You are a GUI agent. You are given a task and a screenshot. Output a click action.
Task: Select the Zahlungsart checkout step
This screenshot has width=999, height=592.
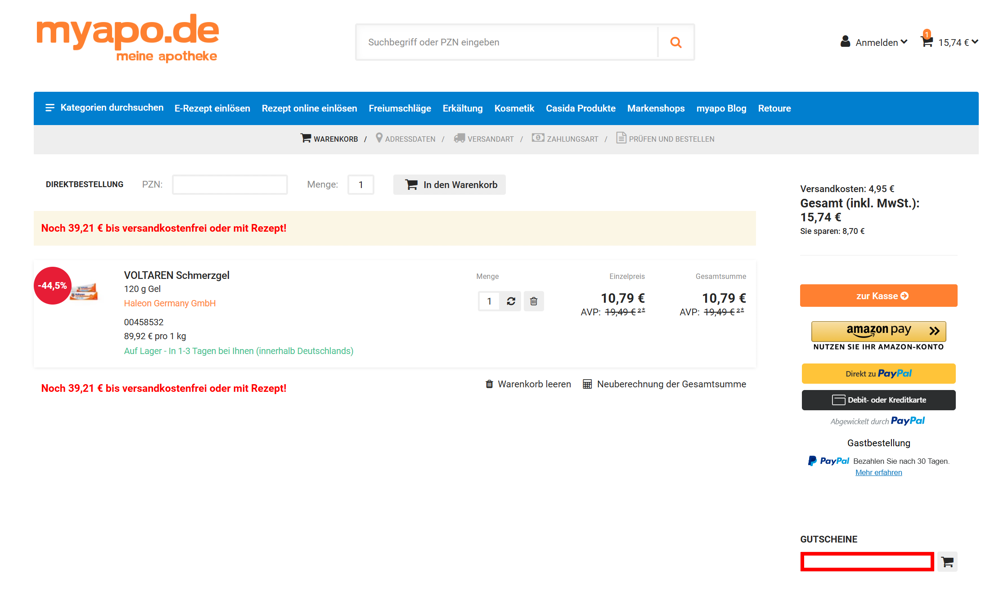(565, 138)
